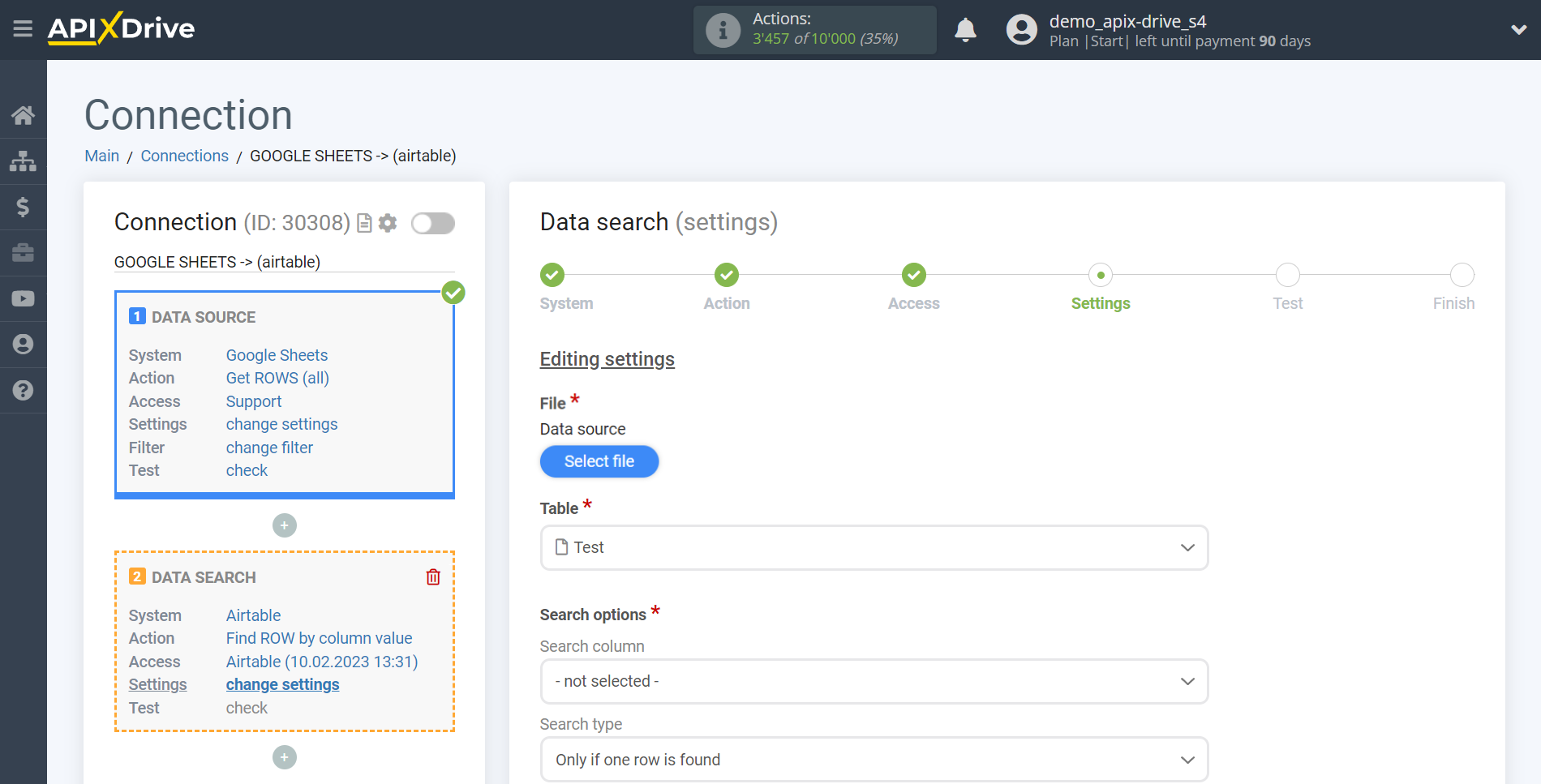This screenshot has height=784, width=1541.
Task: Open briefcase icon in sidebar
Action: click(x=23, y=253)
